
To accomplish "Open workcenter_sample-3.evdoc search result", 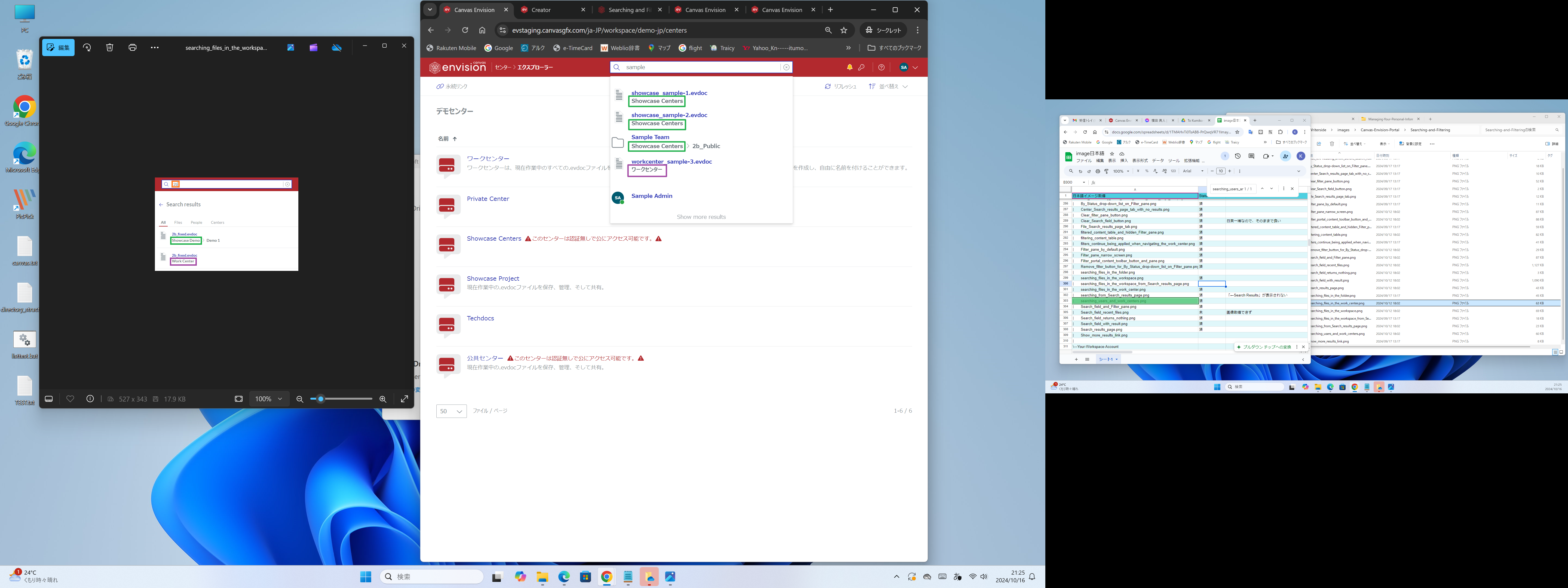I will 671,161.
